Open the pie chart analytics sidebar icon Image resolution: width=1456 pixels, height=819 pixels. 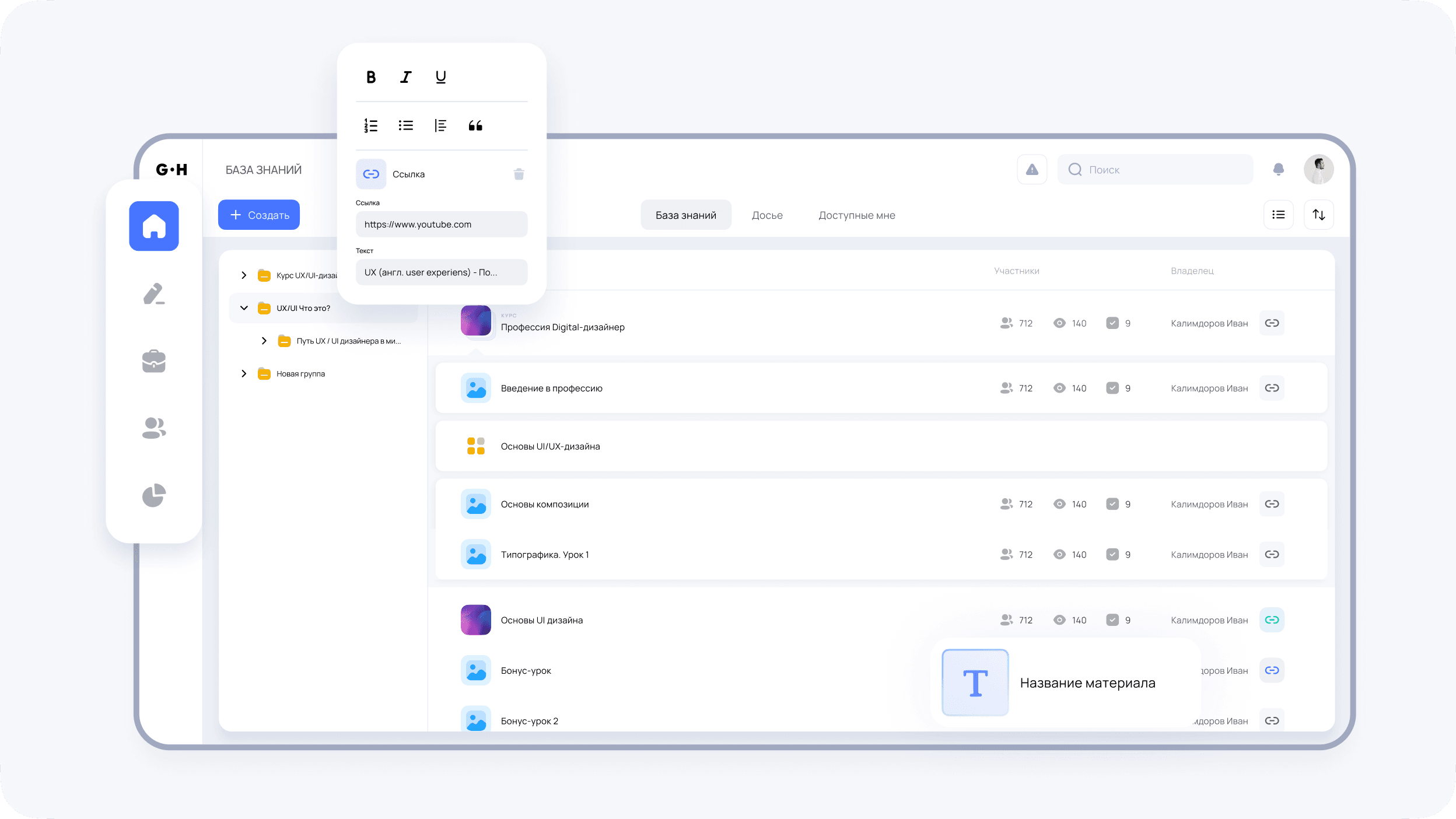click(154, 495)
